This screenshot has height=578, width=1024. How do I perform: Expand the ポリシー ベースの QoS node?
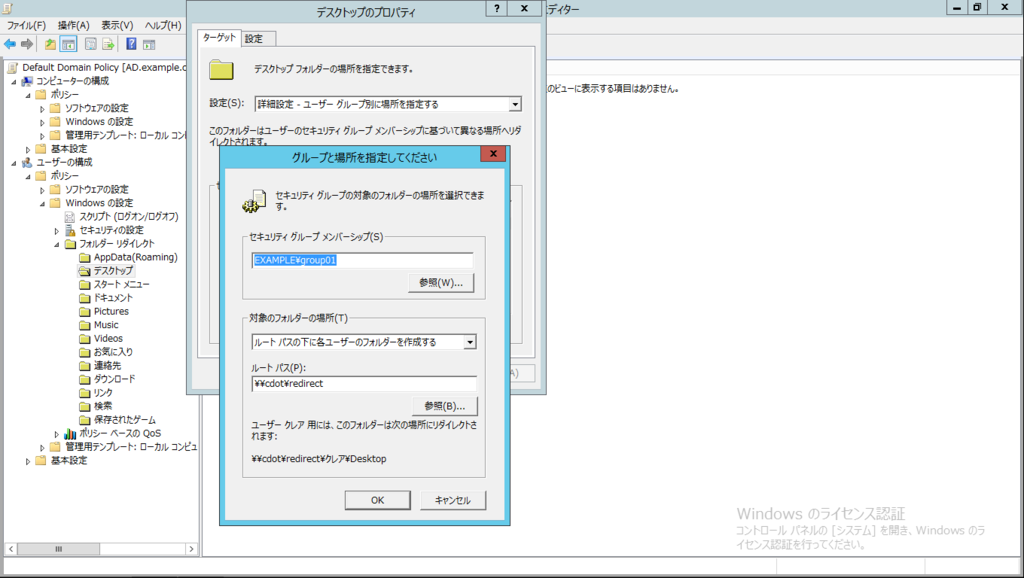click(57, 434)
